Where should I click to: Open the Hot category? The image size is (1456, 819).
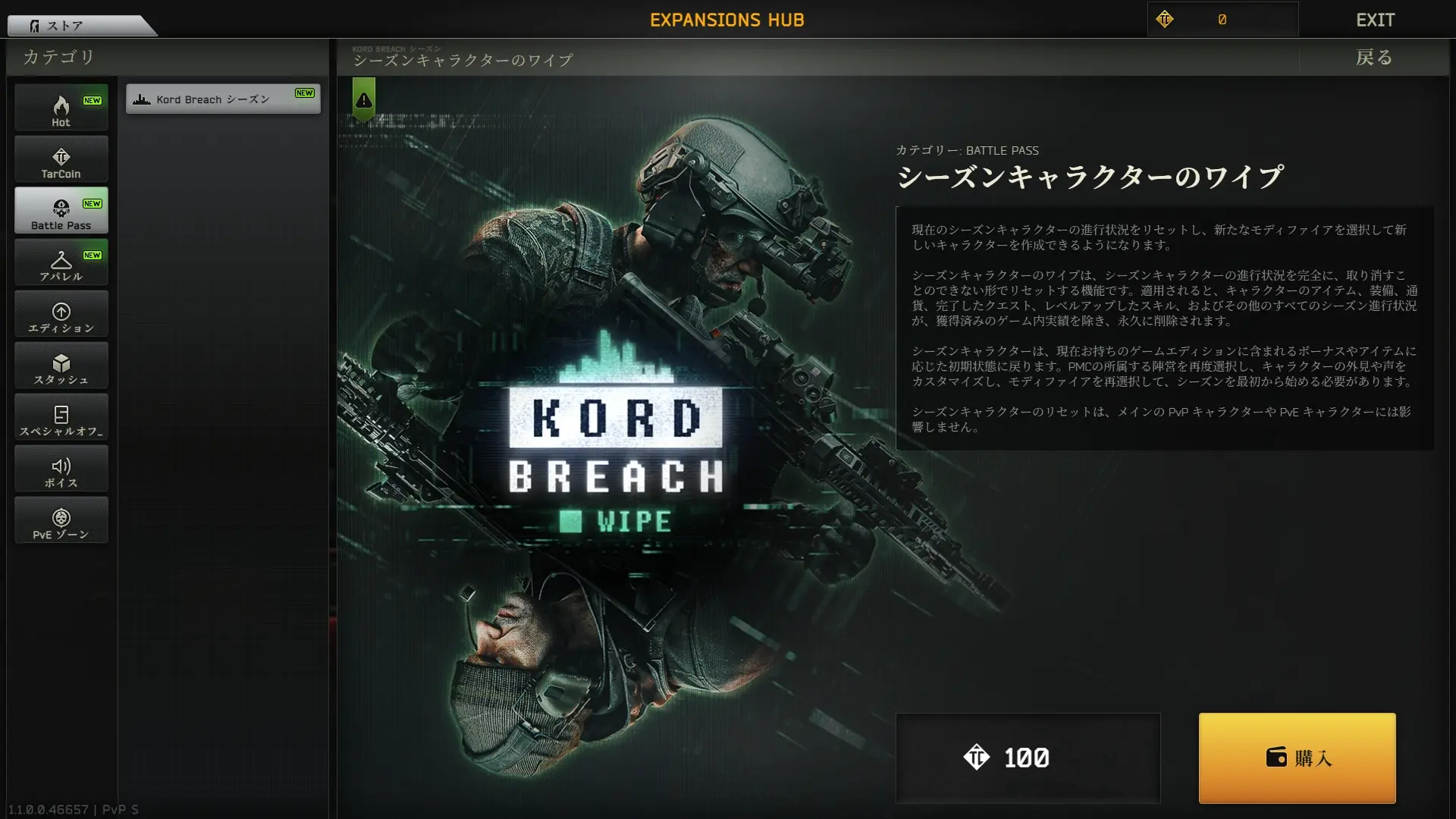(x=61, y=107)
